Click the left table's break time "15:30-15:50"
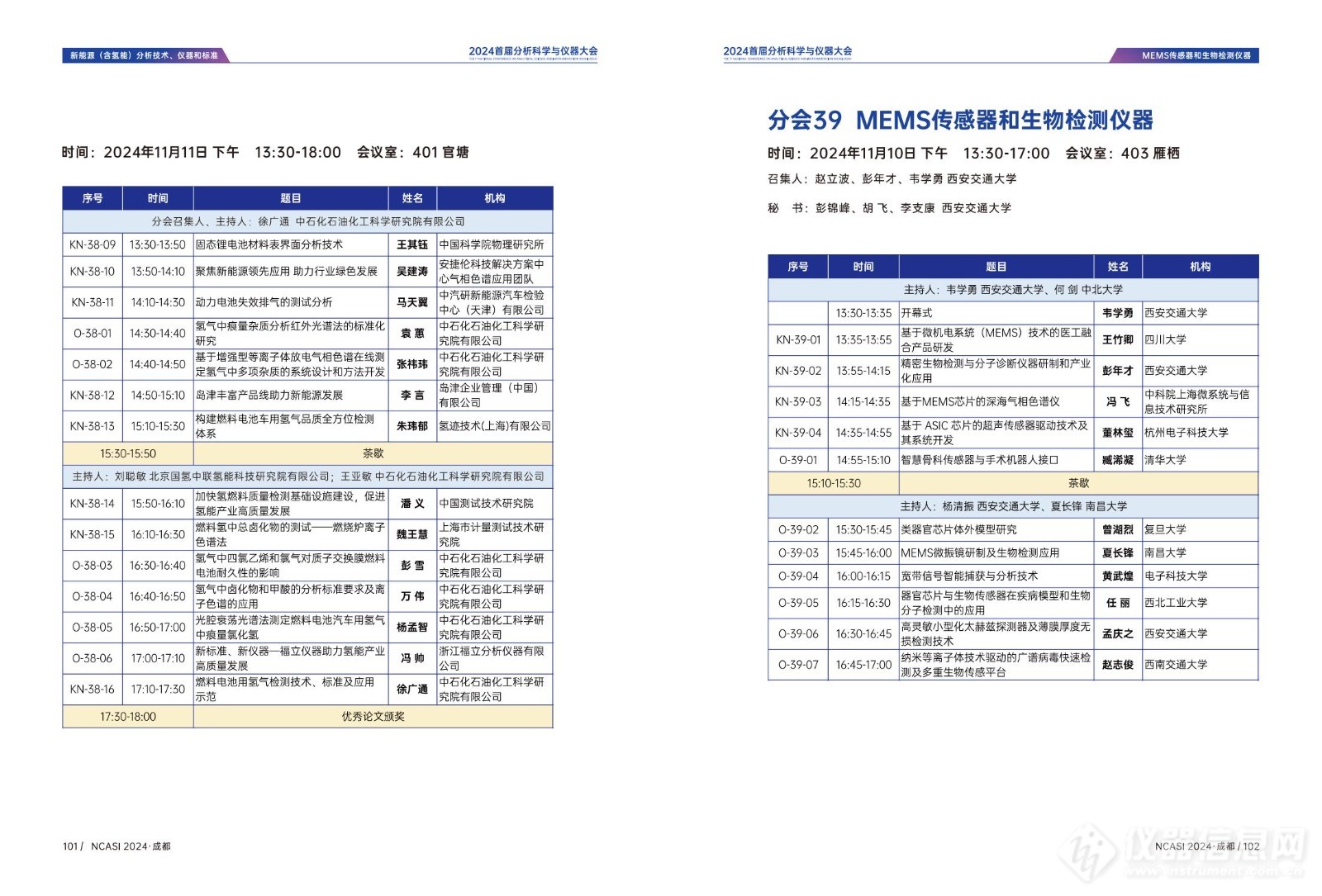The height and width of the screenshot is (896, 1322). click(x=128, y=453)
